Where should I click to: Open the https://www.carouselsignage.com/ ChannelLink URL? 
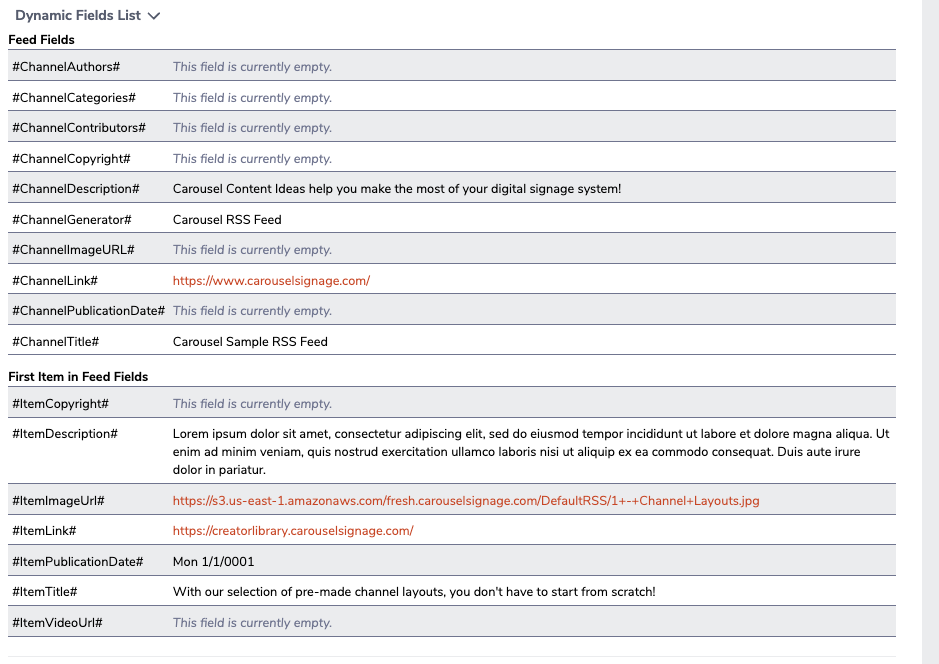(271, 281)
